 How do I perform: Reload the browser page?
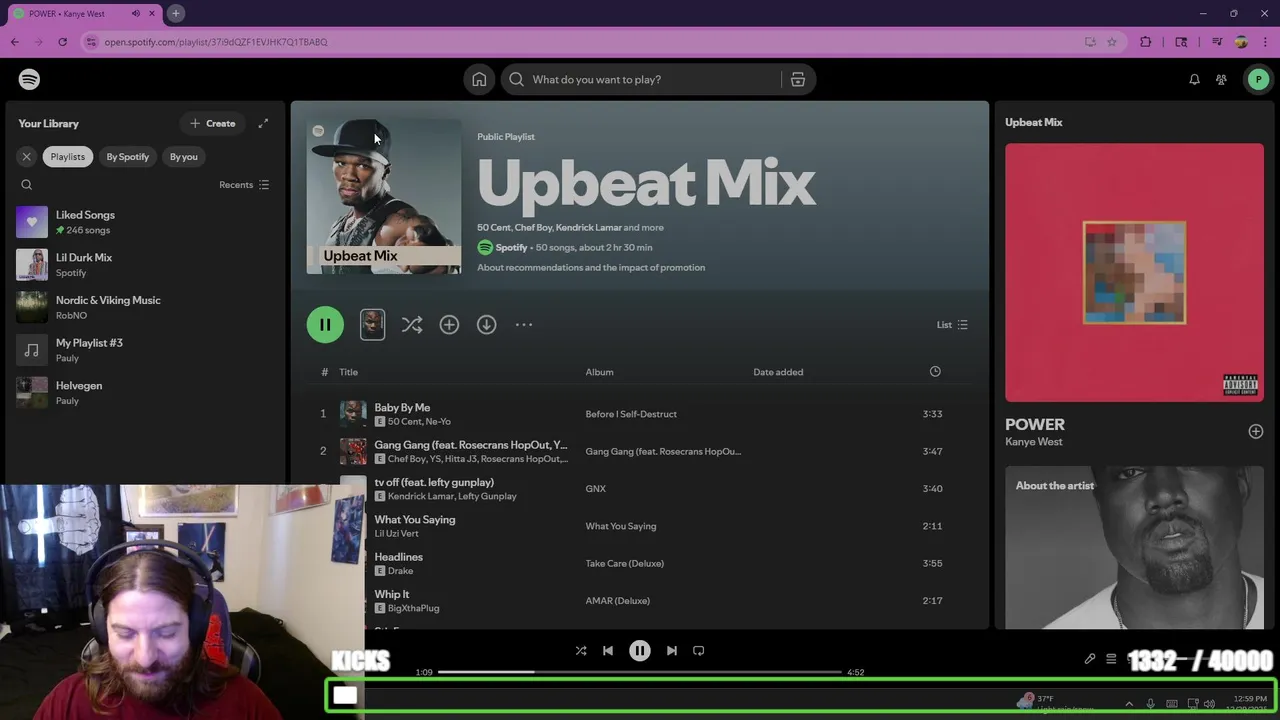[x=62, y=42]
